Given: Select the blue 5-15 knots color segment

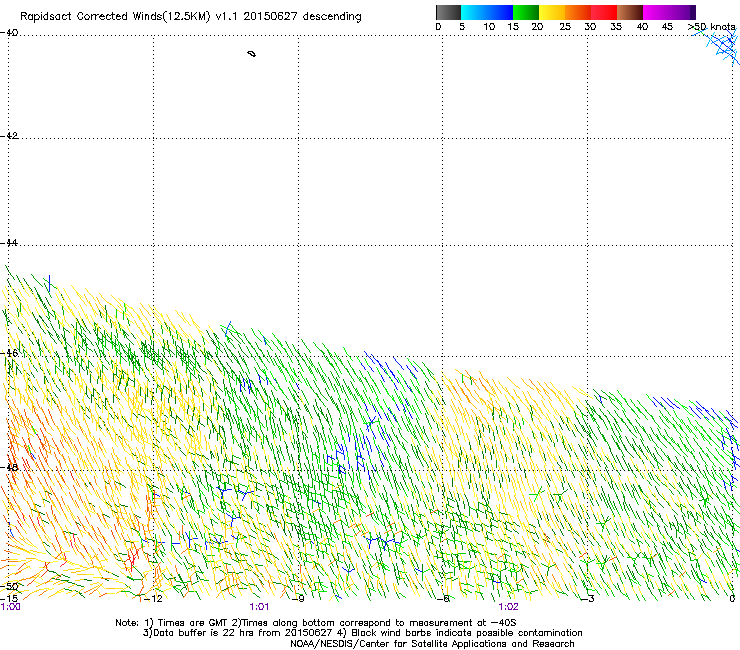Looking at the screenshot, I should (x=487, y=12).
